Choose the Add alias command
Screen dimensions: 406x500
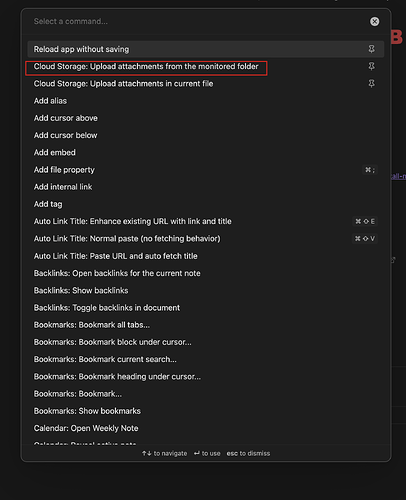click(206, 101)
